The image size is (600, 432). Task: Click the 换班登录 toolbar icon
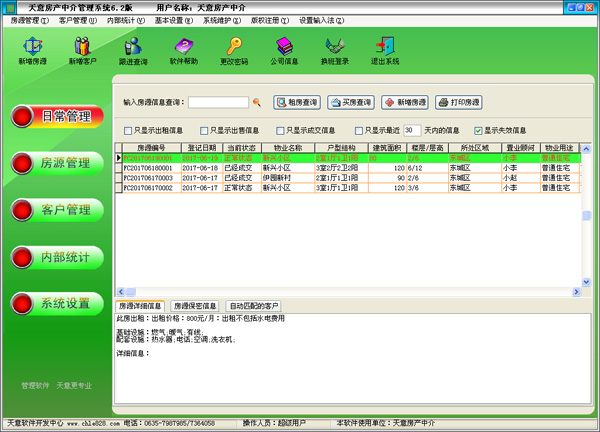pos(334,48)
